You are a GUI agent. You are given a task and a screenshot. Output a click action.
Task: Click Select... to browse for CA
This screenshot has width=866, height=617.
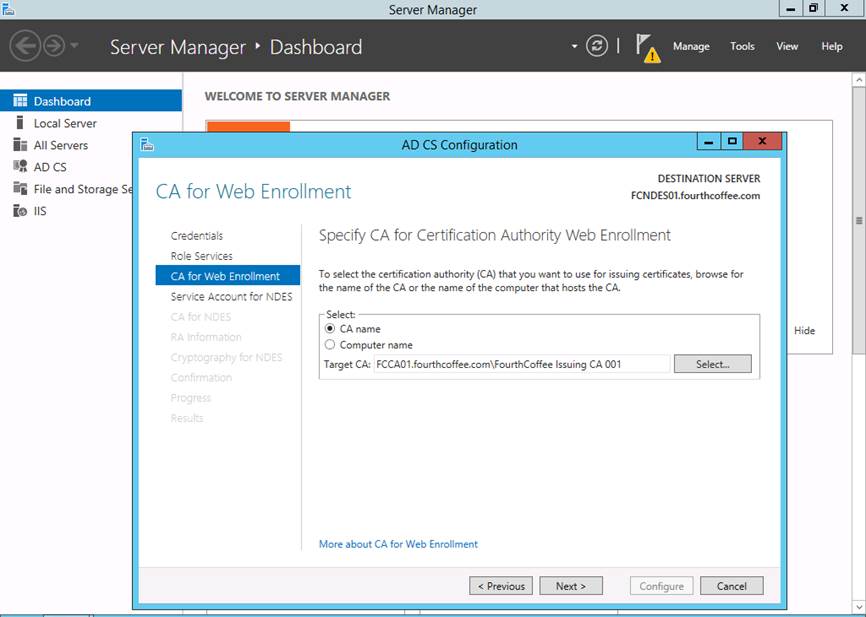click(x=712, y=364)
